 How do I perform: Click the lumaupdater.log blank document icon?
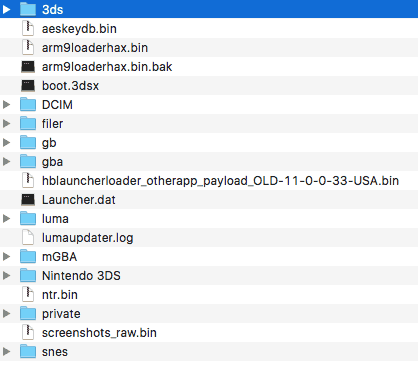point(28,238)
